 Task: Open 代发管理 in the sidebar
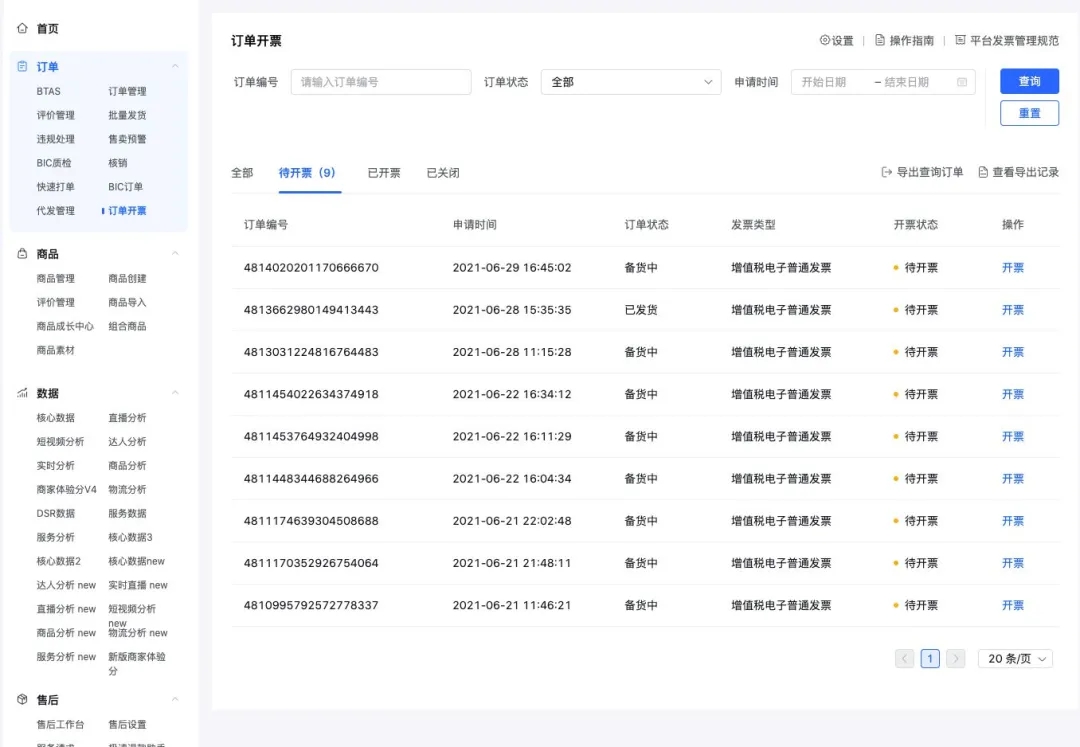56,211
